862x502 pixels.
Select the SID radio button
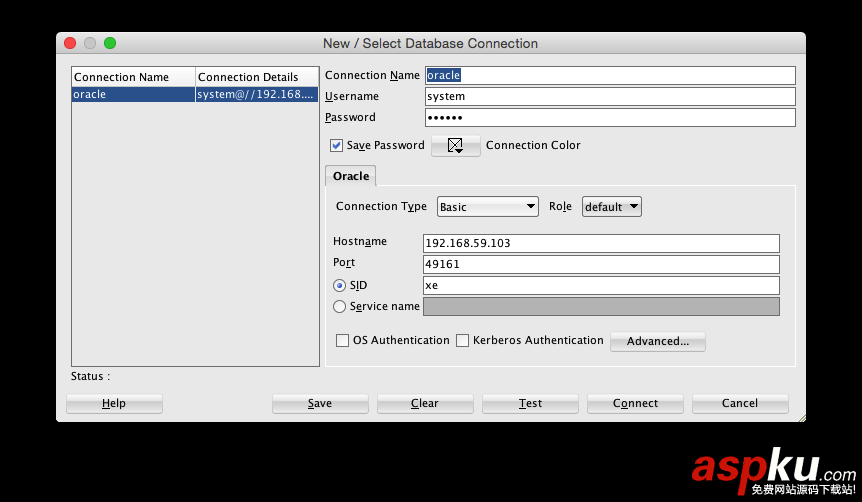coord(339,285)
